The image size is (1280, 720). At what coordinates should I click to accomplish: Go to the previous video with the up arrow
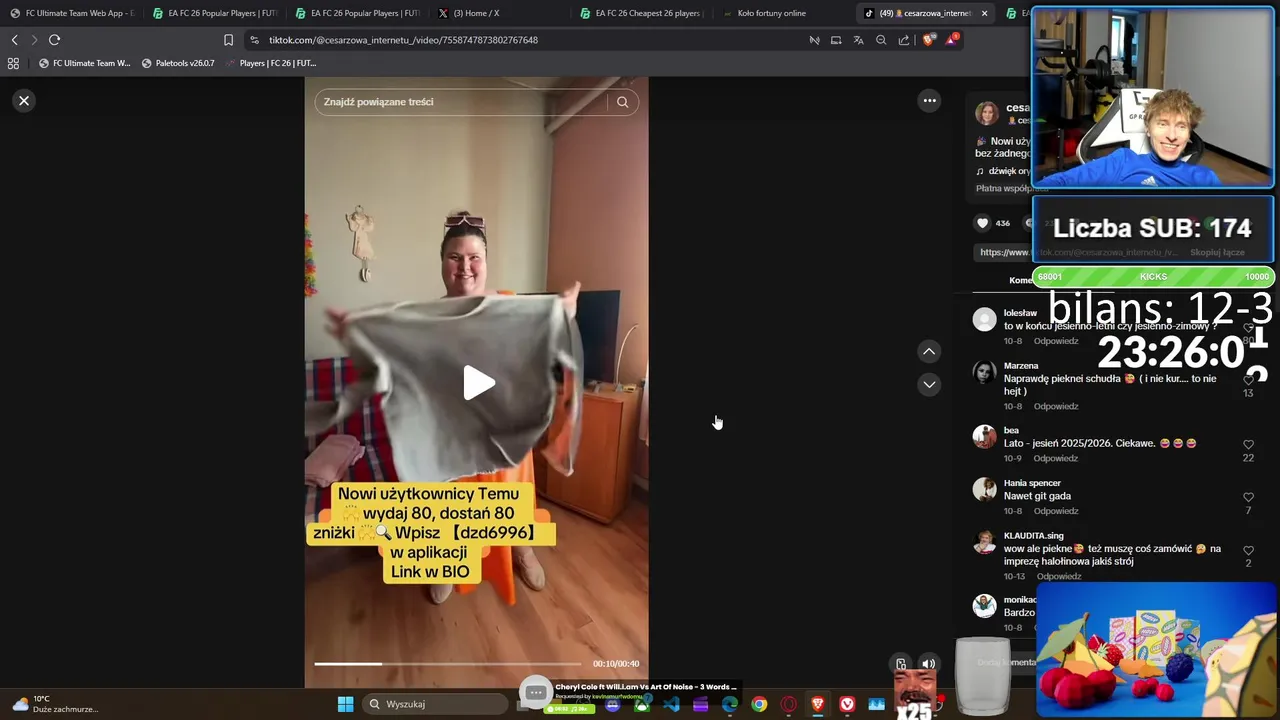929,351
